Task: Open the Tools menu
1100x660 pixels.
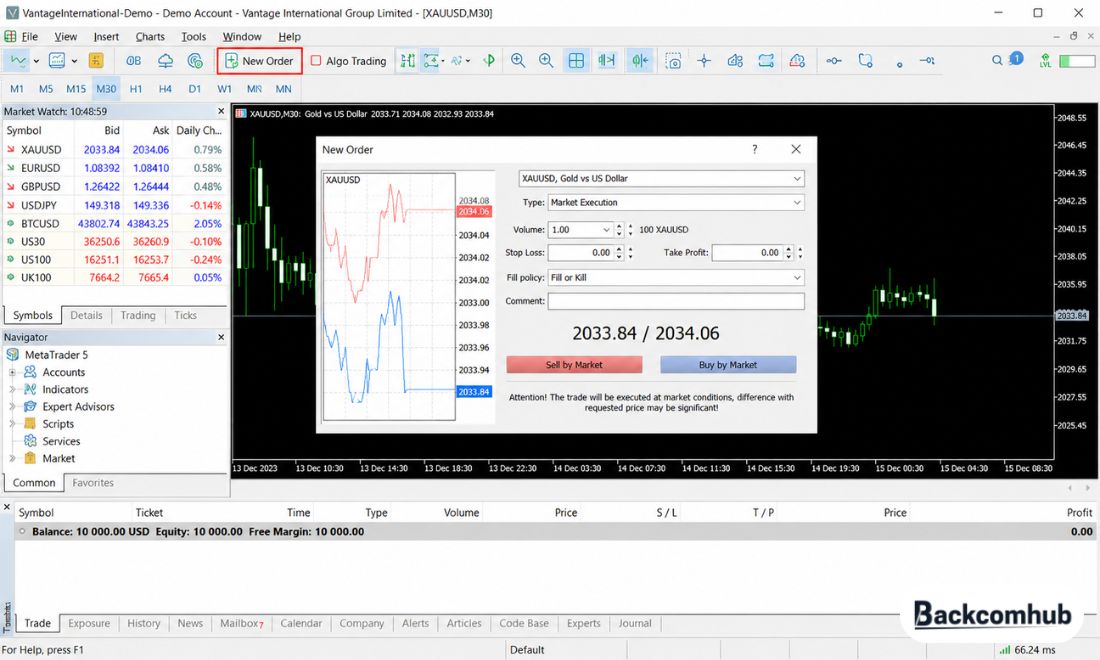Action: click(x=194, y=36)
